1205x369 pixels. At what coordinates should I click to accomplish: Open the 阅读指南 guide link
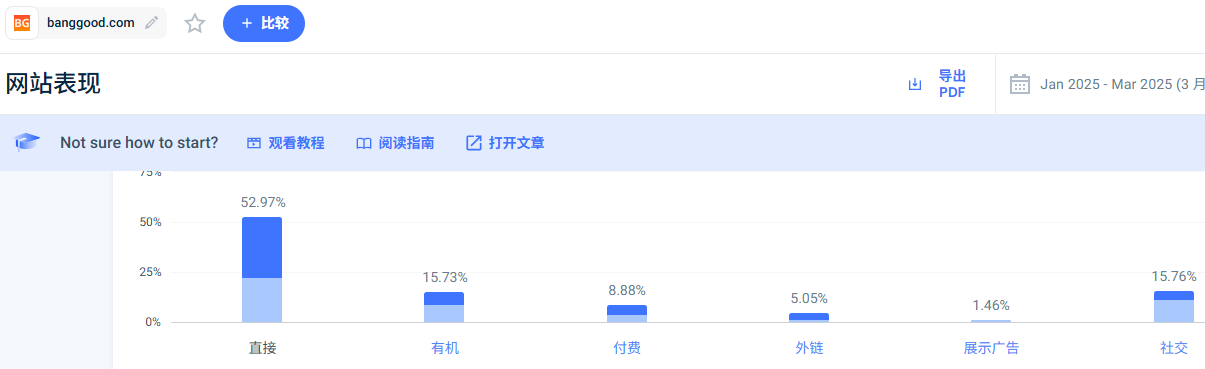click(406, 143)
